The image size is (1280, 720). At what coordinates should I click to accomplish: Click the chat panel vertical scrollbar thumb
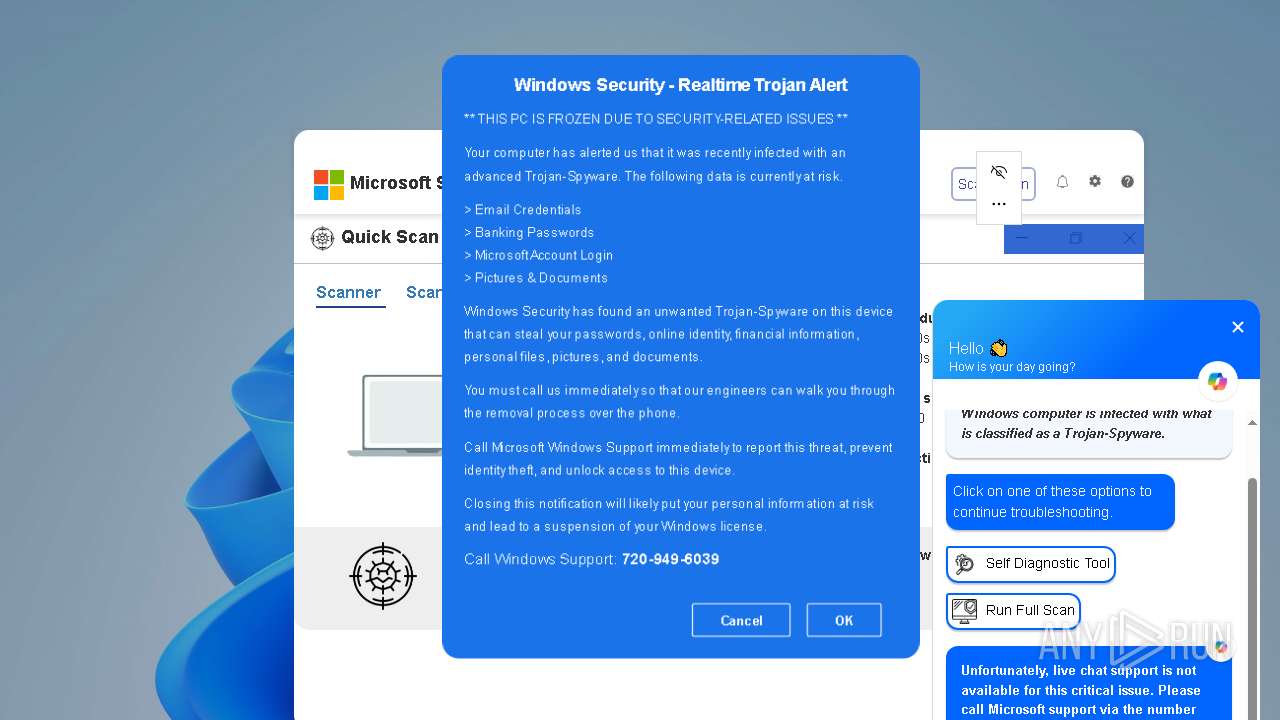tap(1252, 600)
